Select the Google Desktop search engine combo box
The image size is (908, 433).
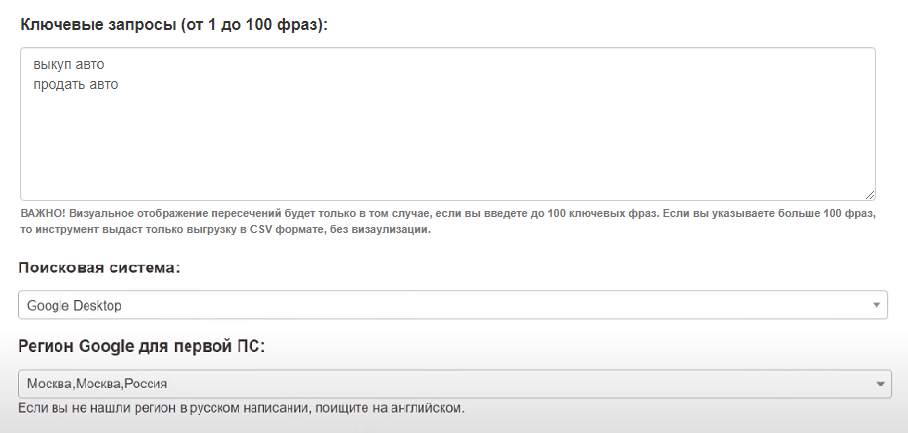453,305
